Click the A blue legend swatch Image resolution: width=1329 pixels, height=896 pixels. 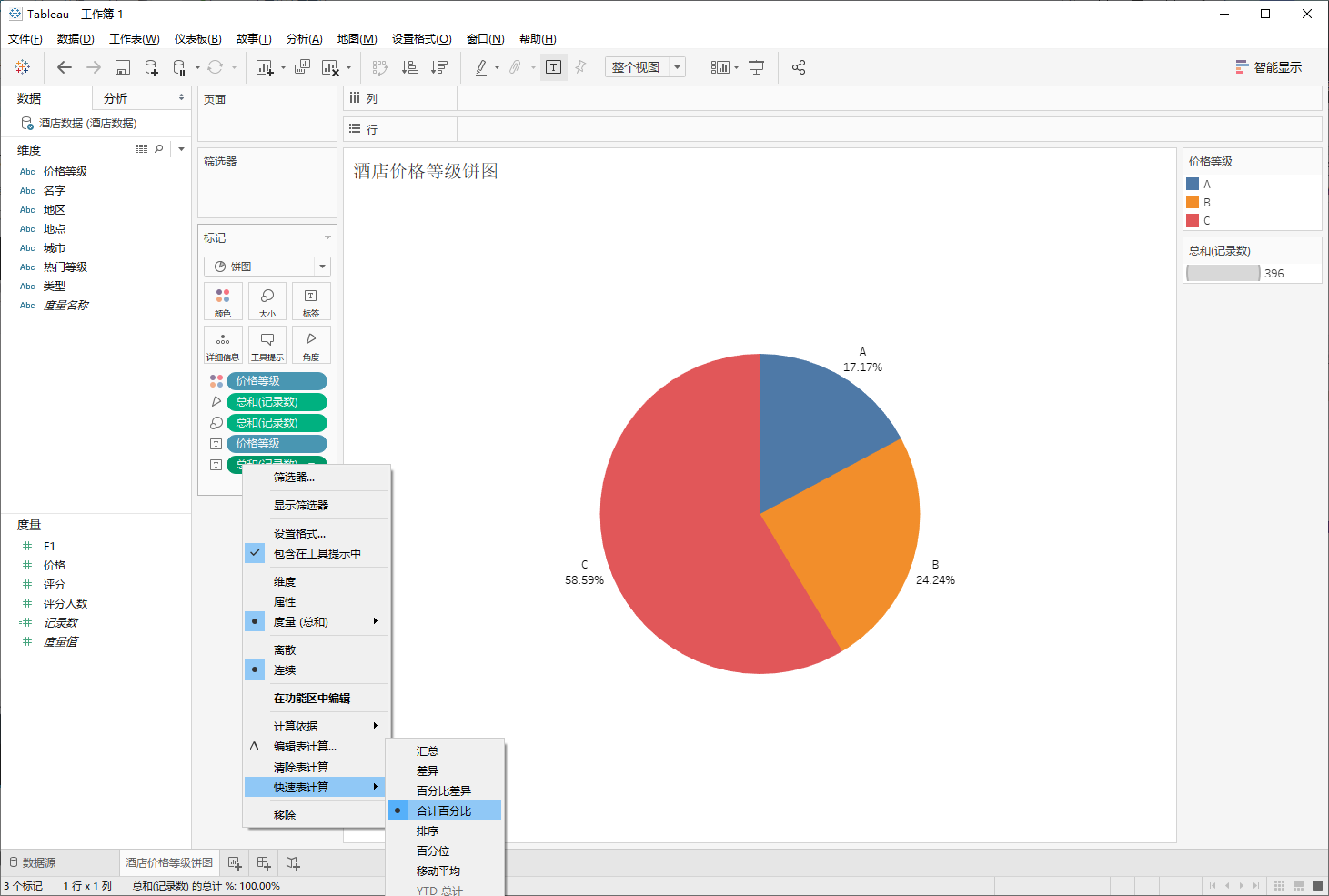click(x=1193, y=184)
